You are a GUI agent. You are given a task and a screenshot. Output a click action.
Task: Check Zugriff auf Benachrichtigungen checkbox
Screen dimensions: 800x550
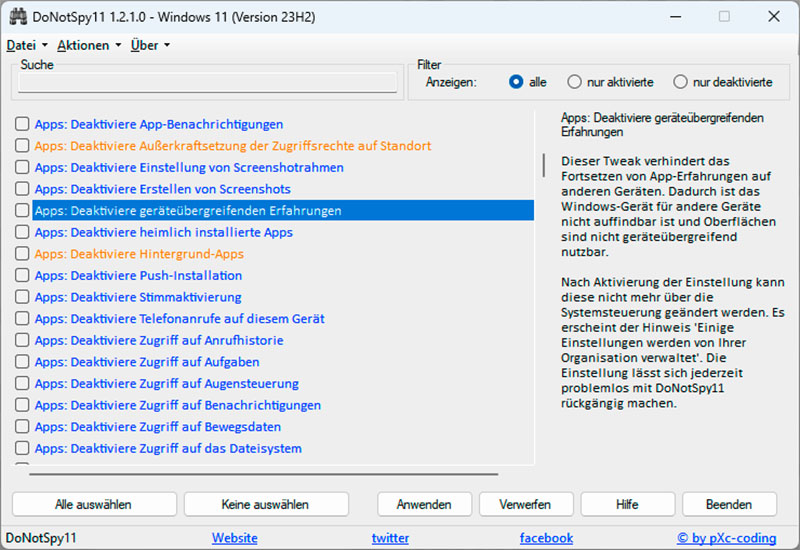click(22, 405)
